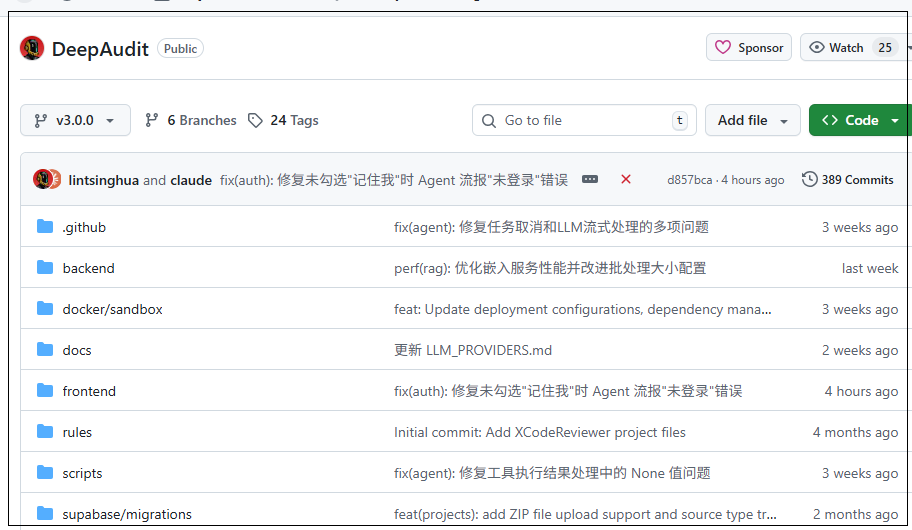
Task: Click the tag icon beside 24 Tags
Action: [x=255, y=120]
